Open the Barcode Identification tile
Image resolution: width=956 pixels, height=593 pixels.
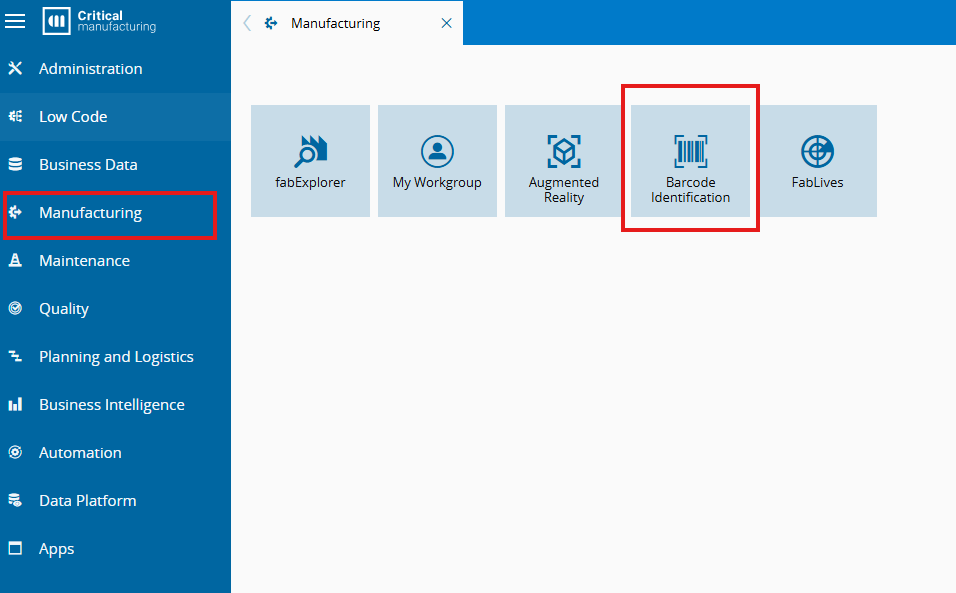tap(690, 161)
